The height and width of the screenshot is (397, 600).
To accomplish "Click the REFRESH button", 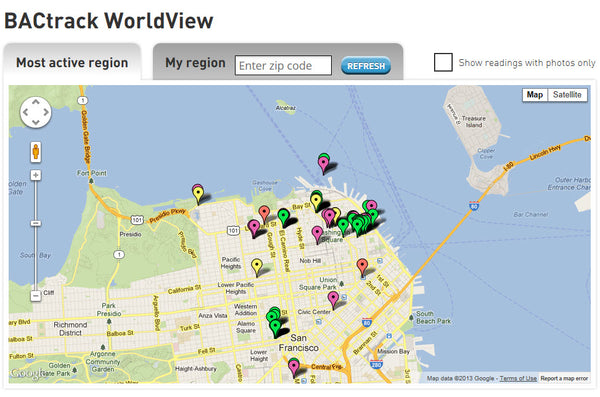I will pos(366,66).
